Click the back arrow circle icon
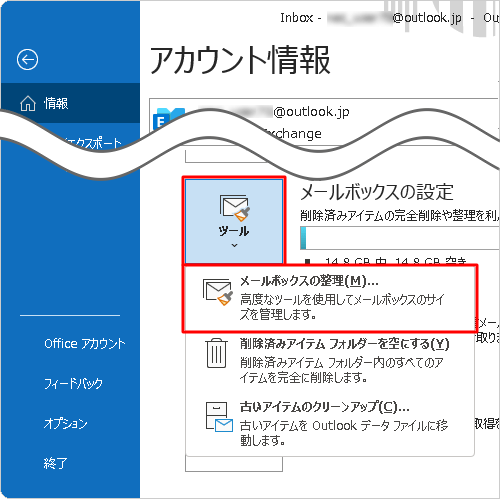The width and height of the screenshot is (500, 500). point(27,60)
